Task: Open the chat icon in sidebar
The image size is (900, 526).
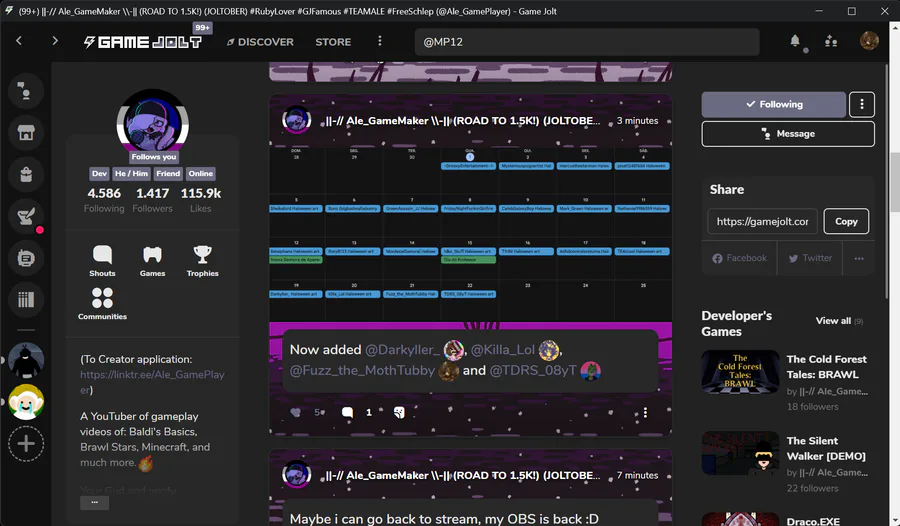Action: point(26,91)
